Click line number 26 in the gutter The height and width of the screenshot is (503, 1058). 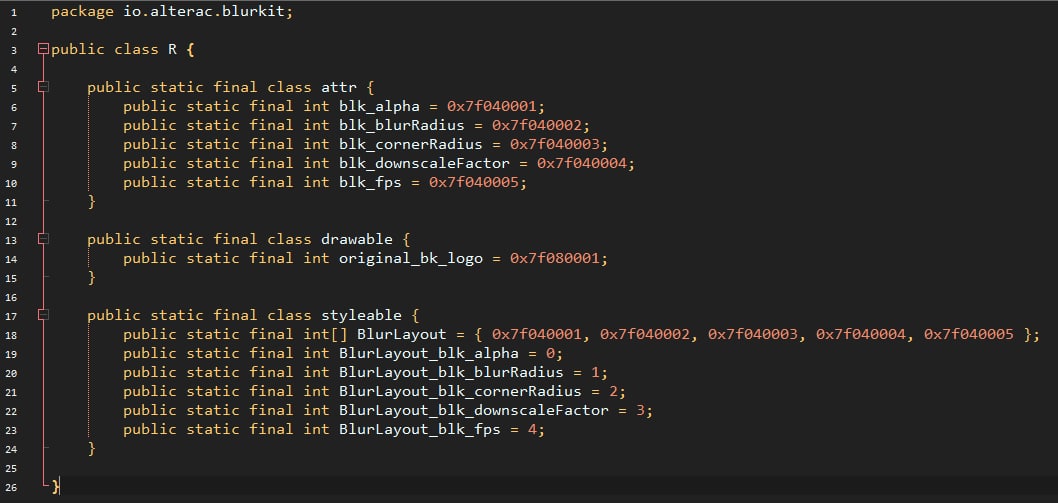click(x=13, y=487)
